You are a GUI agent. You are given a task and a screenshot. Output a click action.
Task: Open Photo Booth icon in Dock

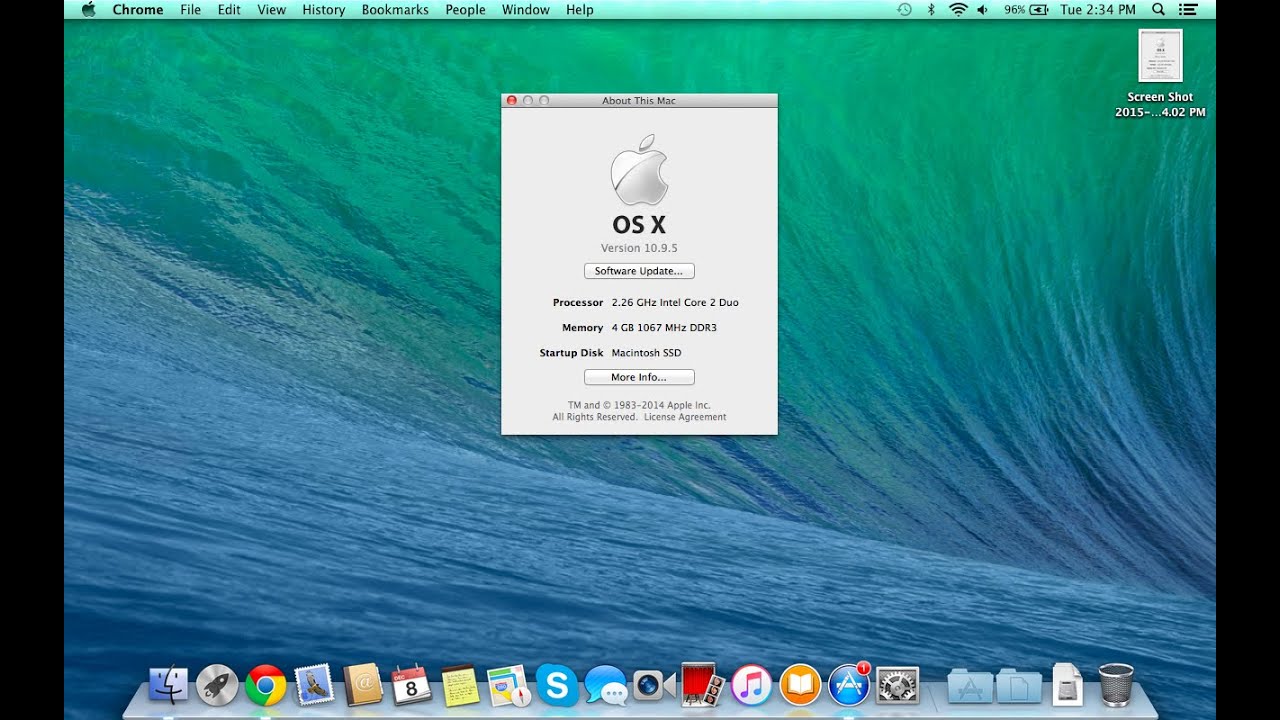pyautogui.click(x=703, y=685)
